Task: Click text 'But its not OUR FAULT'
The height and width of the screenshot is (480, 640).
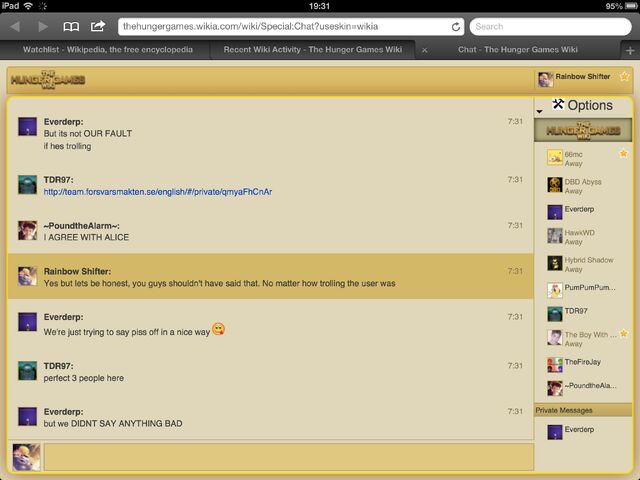Action: coord(88,133)
